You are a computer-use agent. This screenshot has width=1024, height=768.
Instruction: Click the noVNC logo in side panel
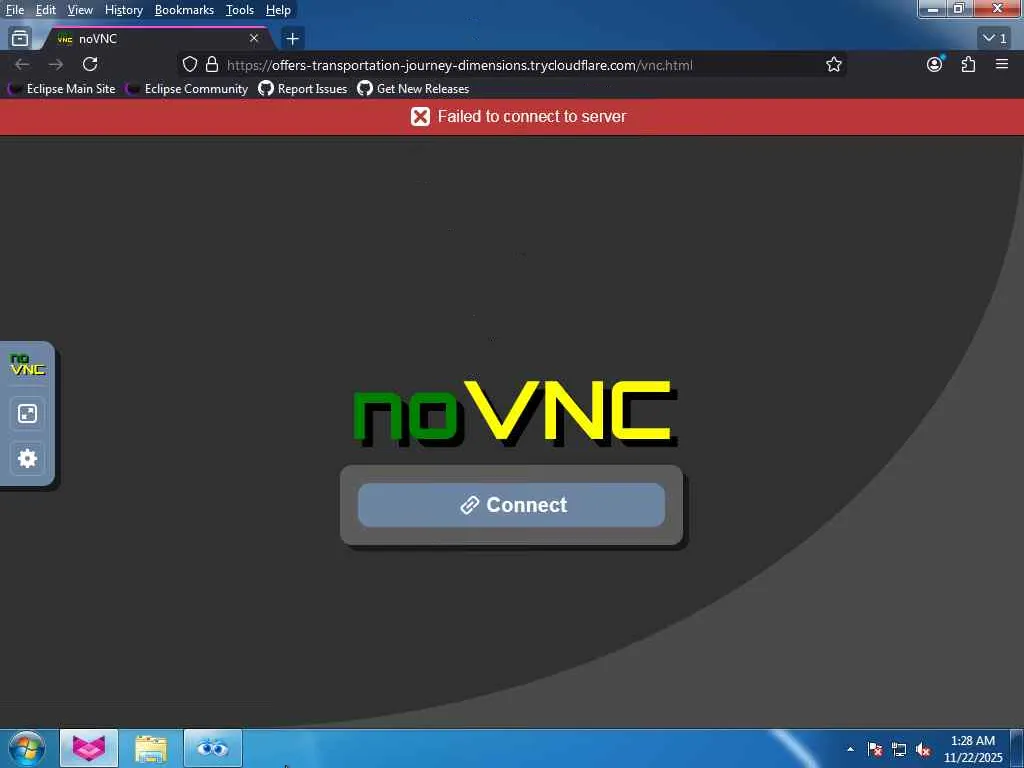27,364
